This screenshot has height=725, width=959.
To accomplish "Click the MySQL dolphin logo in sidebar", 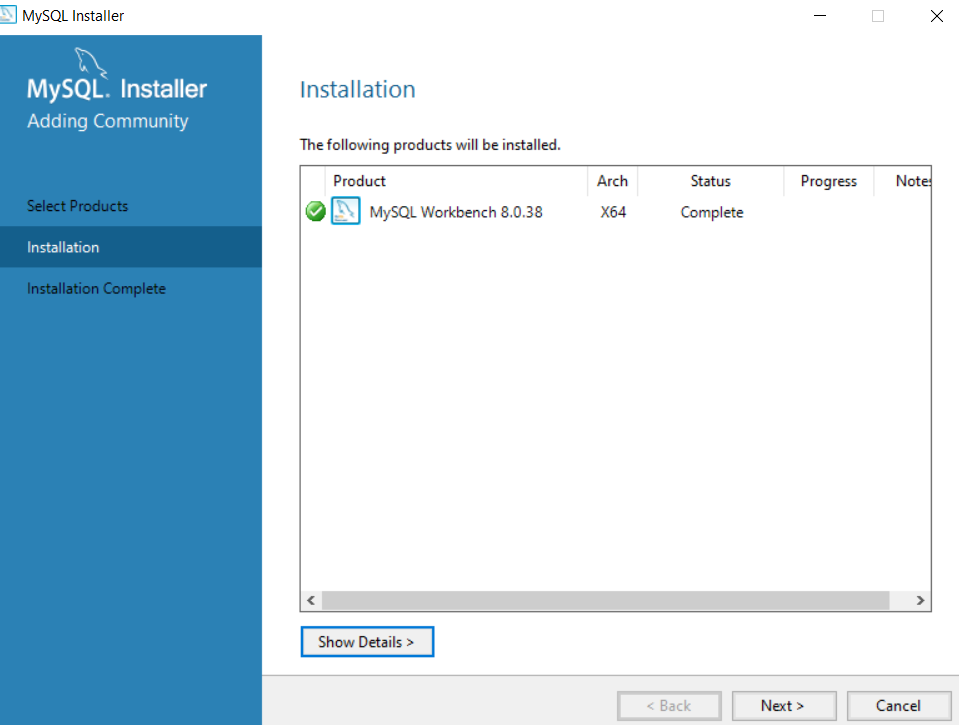I will click(x=91, y=63).
